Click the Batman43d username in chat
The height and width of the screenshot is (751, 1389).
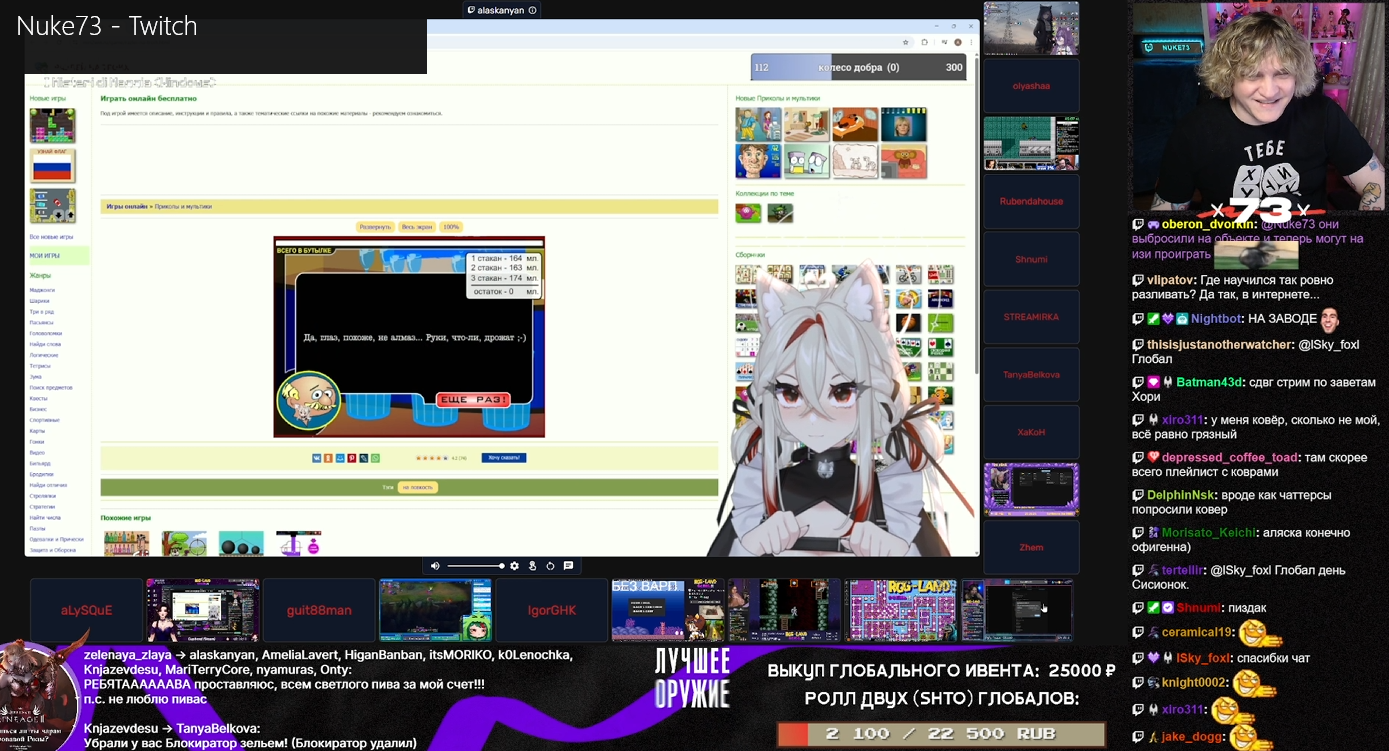[x=1209, y=382]
